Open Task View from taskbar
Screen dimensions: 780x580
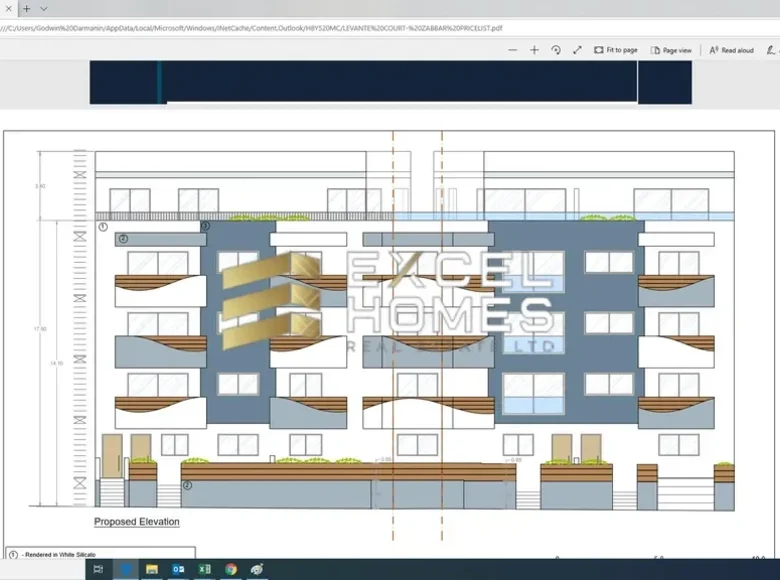(99, 569)
